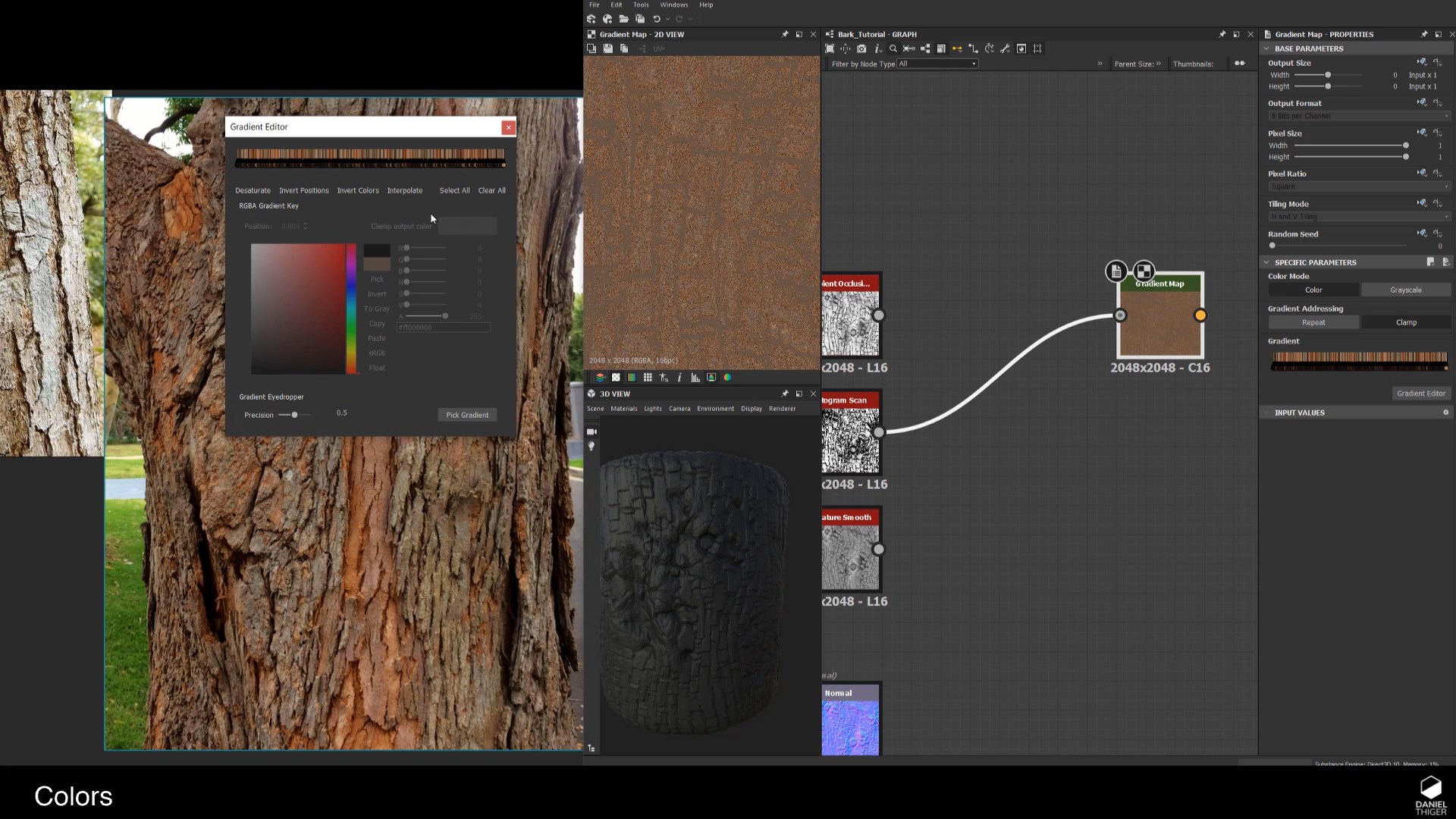The height and width of the screenshot is (819, 1456).
Task: Click the undo arrow icon in main toolbar
Action: [657, 19]
